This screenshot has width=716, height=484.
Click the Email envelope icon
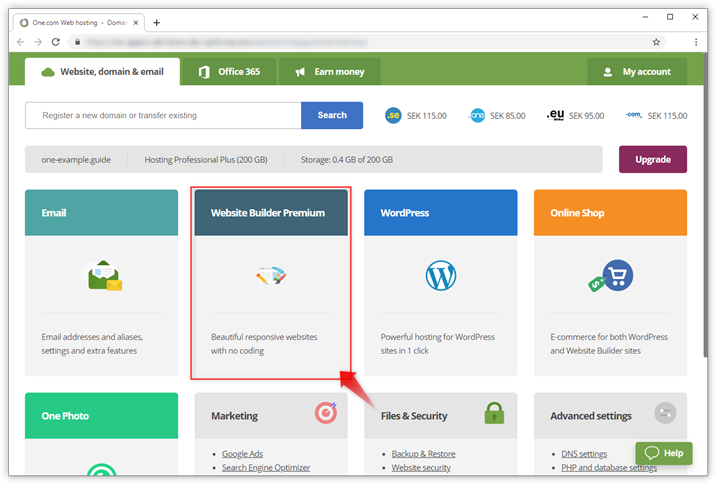pos(103,275)
